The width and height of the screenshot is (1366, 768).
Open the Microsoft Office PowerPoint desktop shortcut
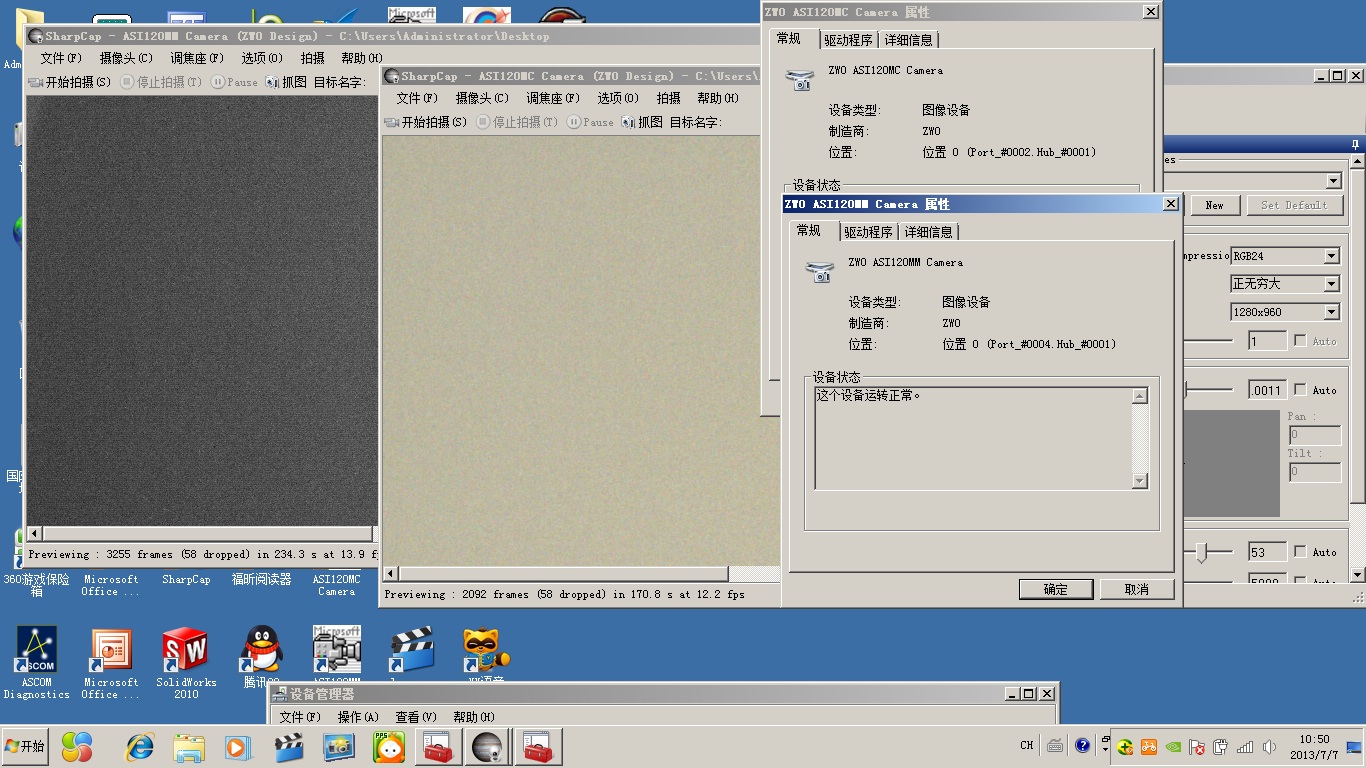(x=111, y=662)
